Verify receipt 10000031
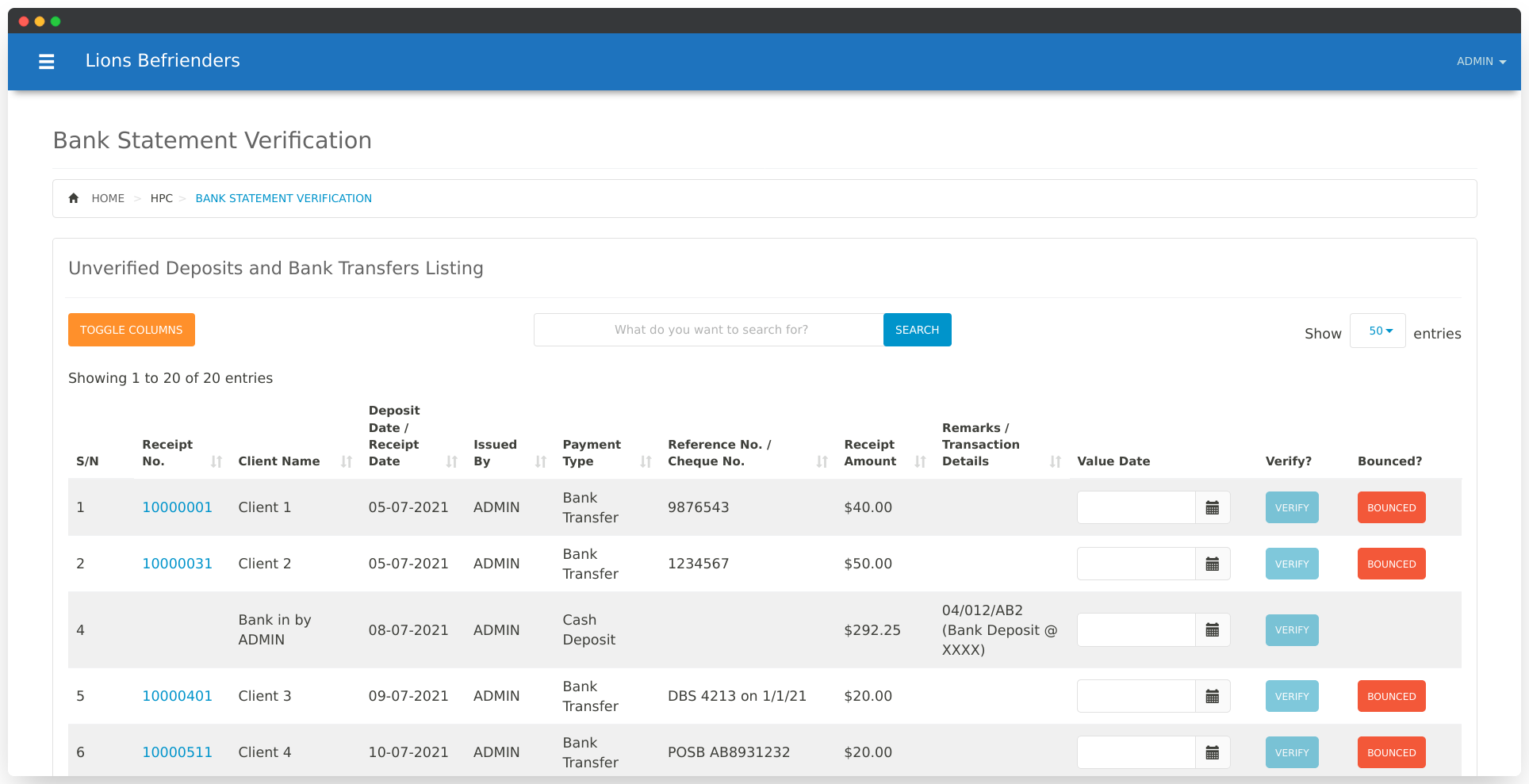 pos(1292,564)
